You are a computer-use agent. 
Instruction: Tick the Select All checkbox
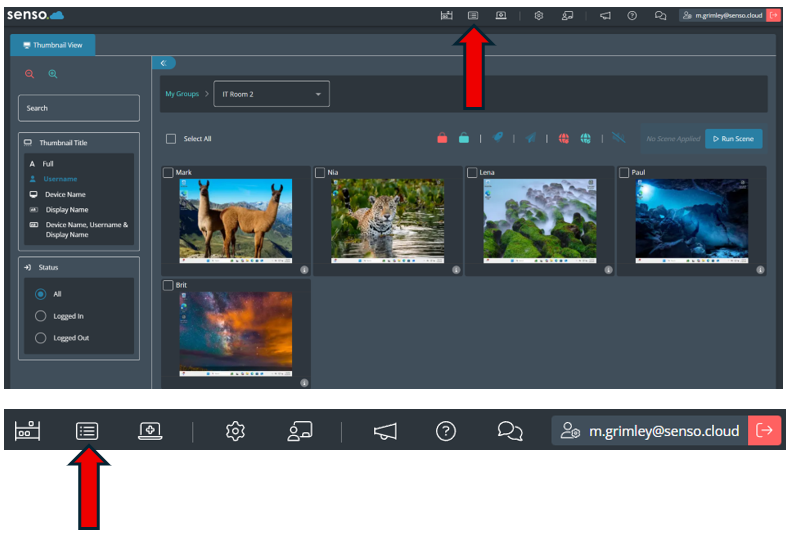point(171,139)
